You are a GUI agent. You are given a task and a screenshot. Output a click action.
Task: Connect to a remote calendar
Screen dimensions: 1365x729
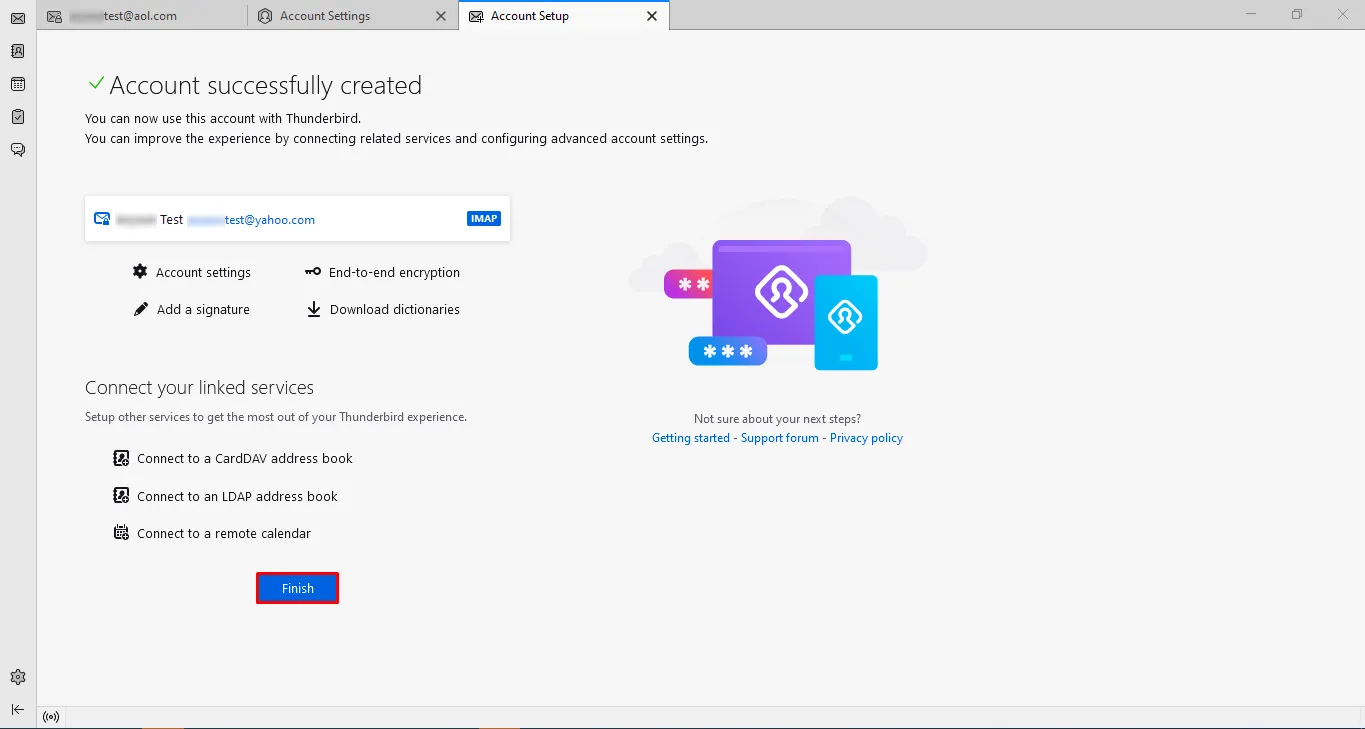223,533
